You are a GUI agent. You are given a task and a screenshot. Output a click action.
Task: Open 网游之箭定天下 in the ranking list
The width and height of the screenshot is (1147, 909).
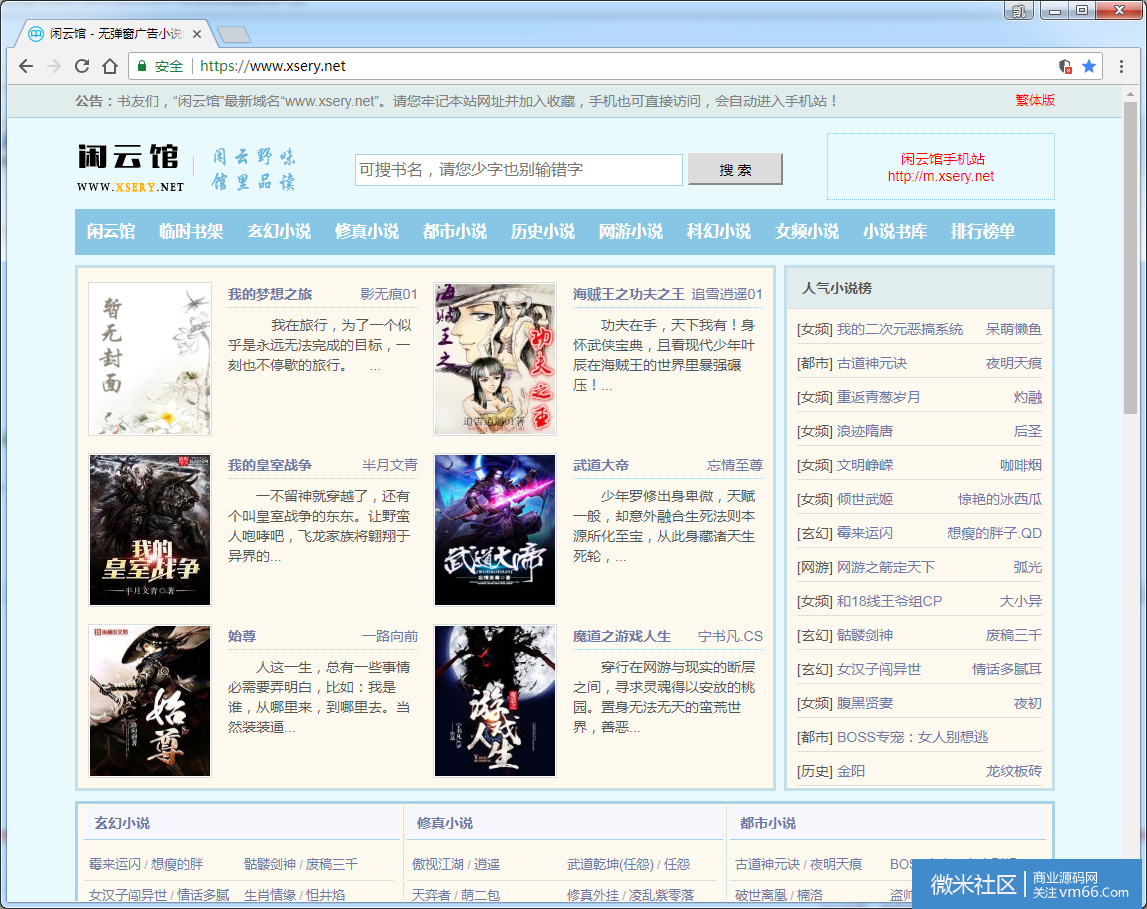(x=886, y=567)
